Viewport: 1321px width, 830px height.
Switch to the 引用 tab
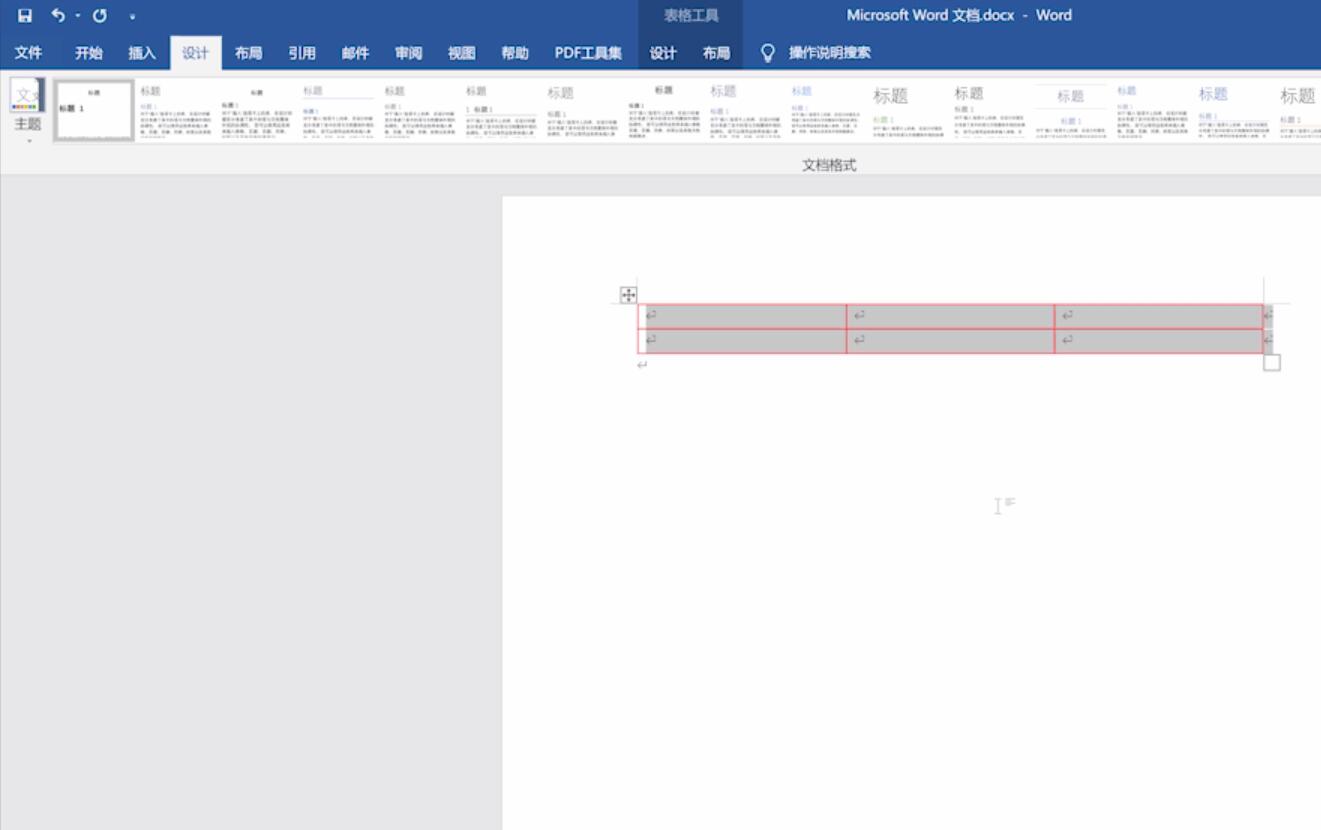coord(301,53)
